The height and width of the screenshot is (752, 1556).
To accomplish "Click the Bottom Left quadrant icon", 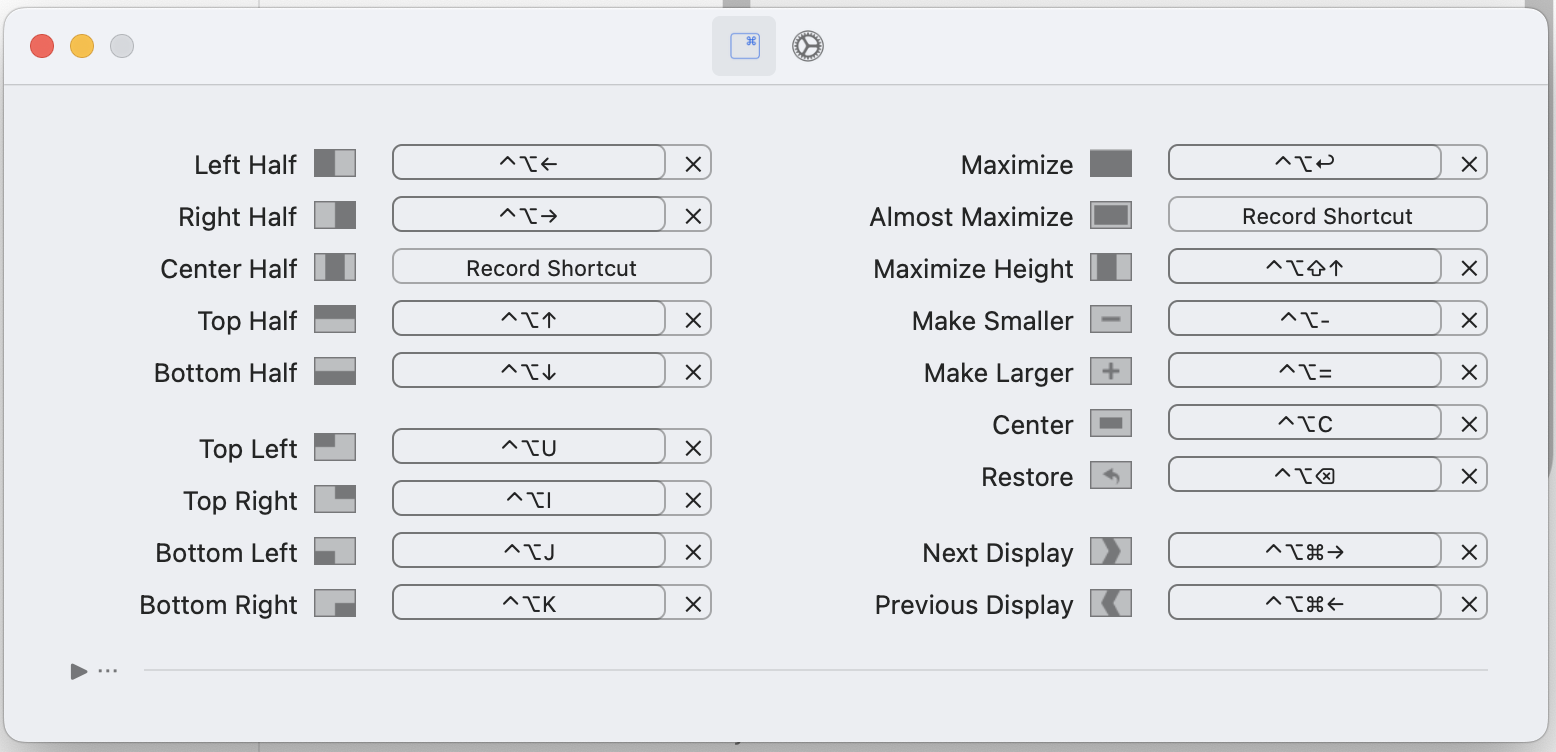I will [x=335, y=551].
